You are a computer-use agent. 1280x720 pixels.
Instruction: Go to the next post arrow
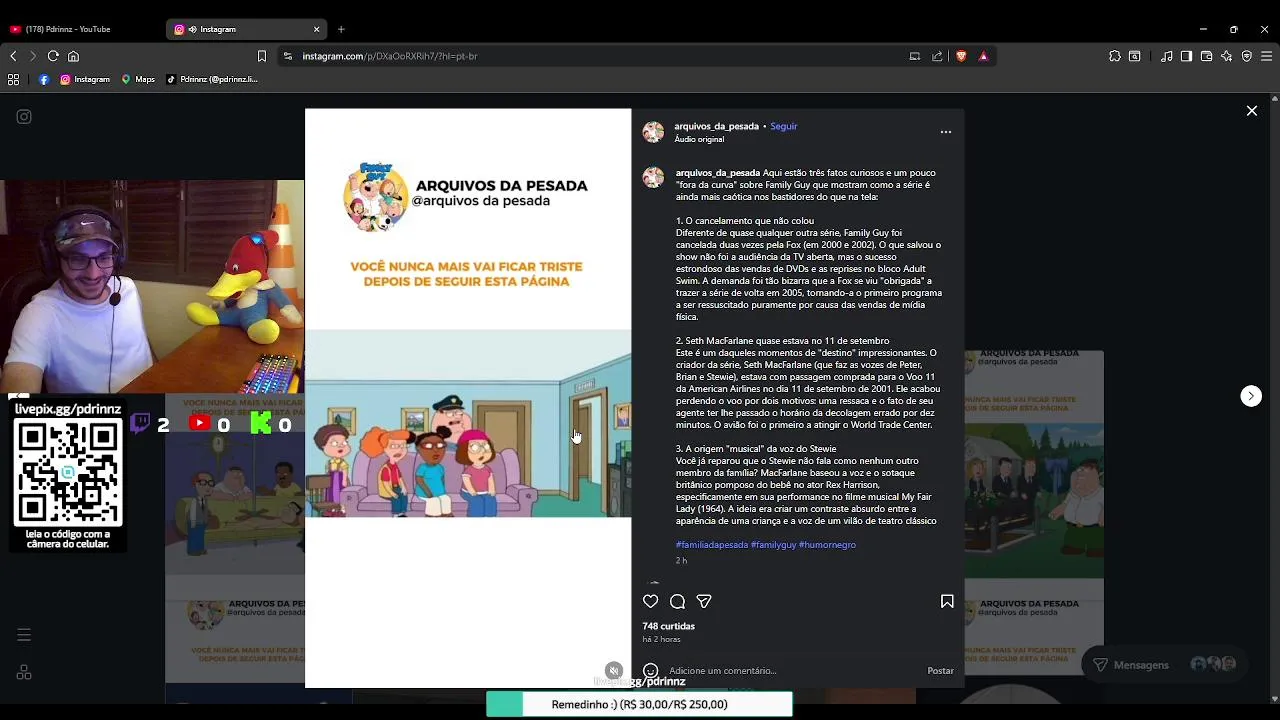(x=1251, y=396)
